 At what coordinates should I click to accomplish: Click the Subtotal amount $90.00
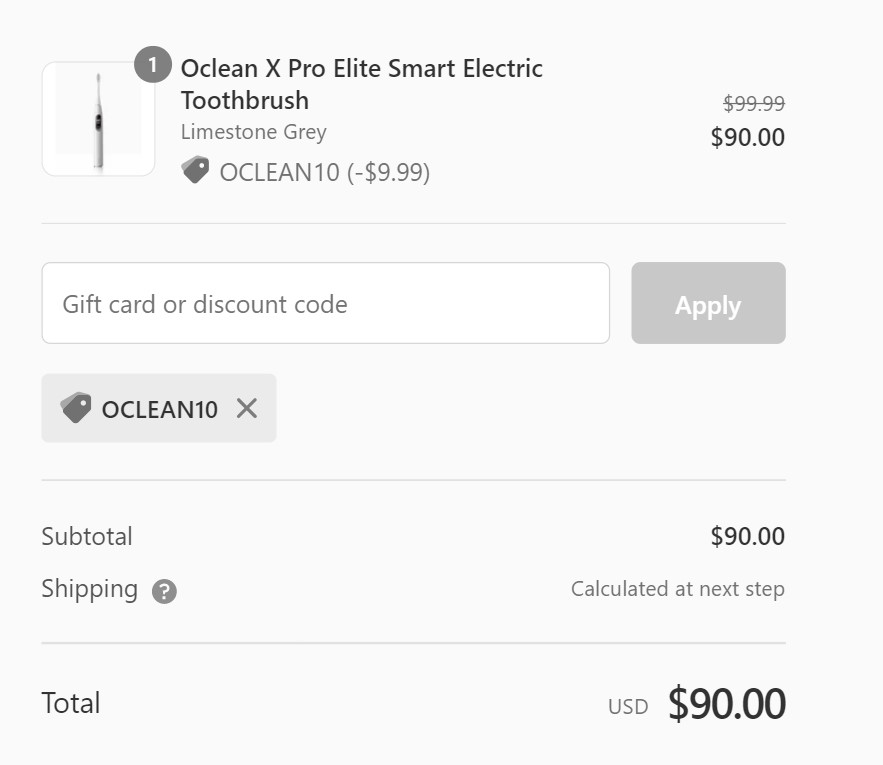point(747,536)
